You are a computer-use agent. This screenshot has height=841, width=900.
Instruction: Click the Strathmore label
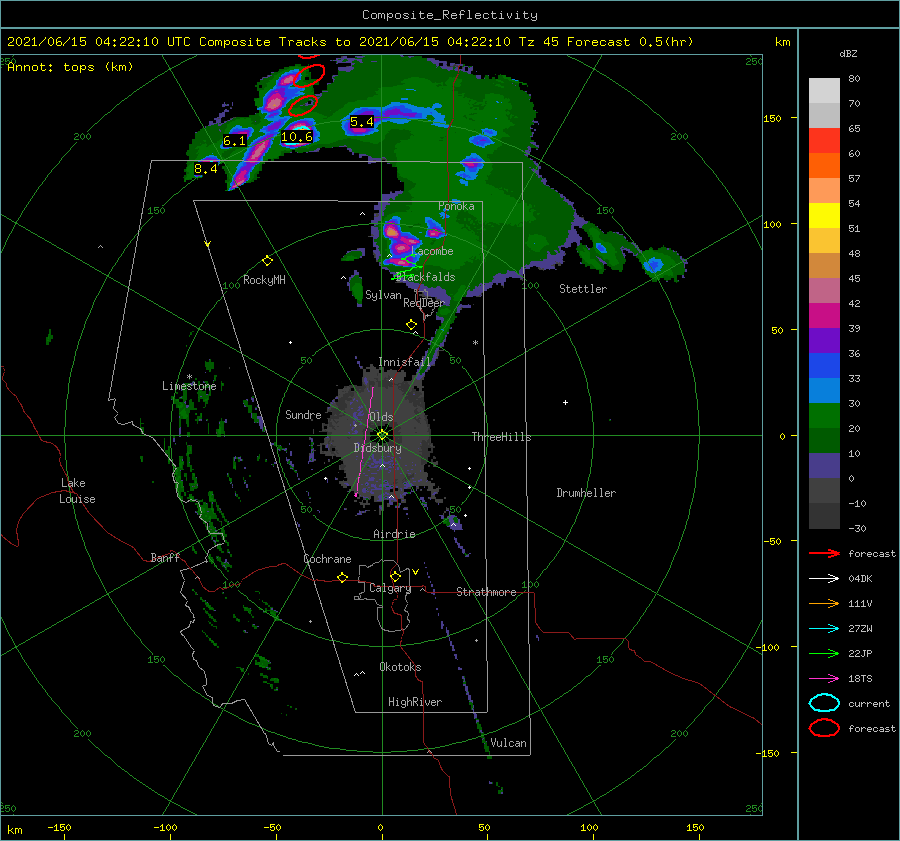click(486, 592)
